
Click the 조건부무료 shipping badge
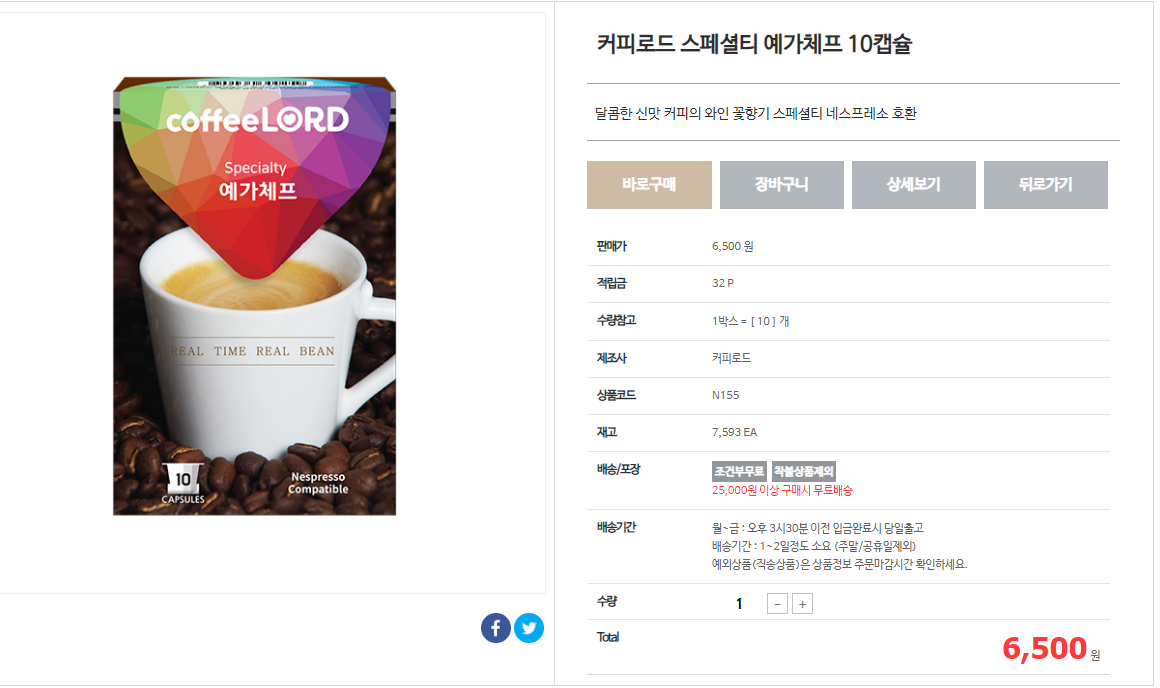point(739,471)
